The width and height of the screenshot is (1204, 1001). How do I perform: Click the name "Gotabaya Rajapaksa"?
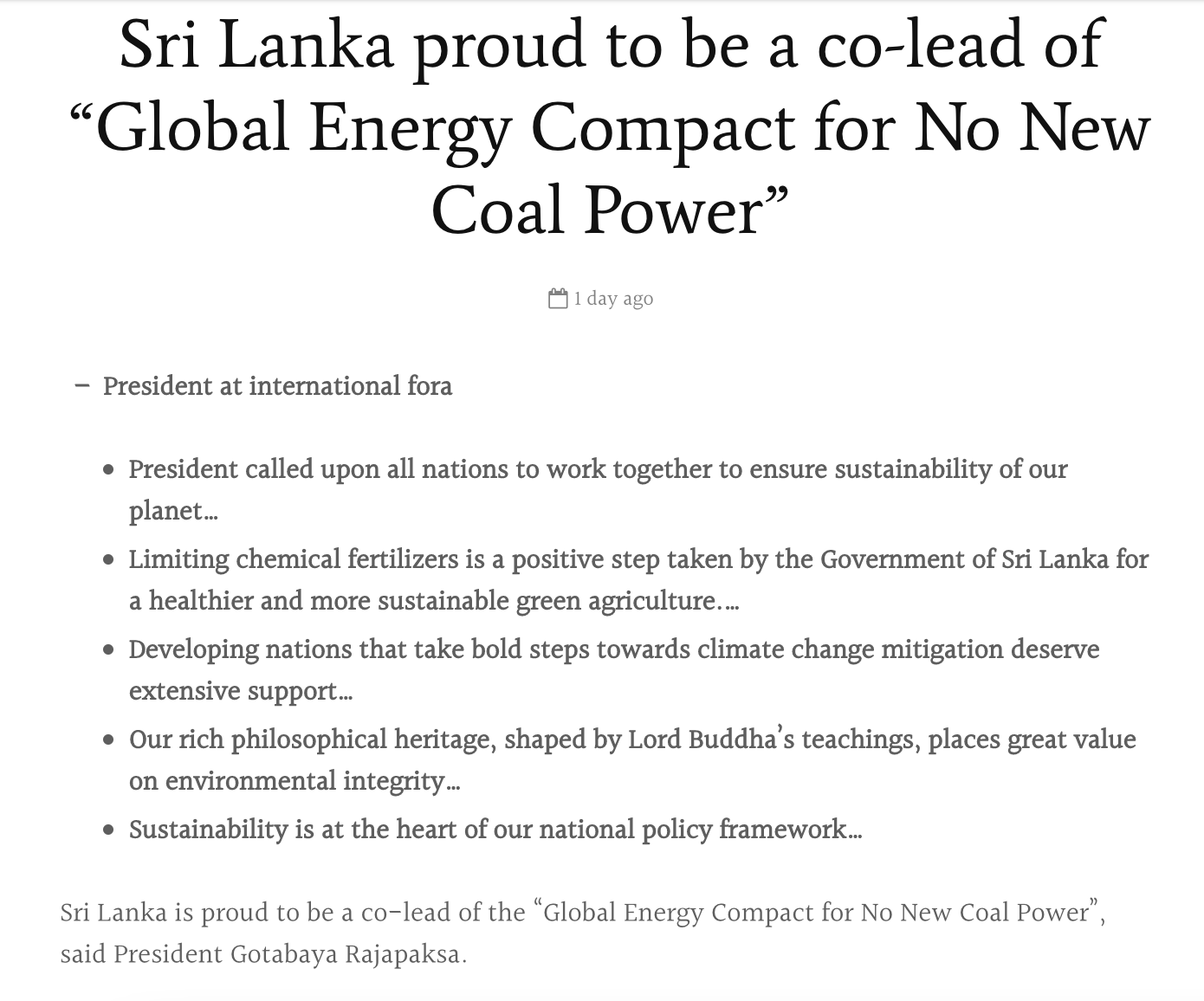pos(346,954)
